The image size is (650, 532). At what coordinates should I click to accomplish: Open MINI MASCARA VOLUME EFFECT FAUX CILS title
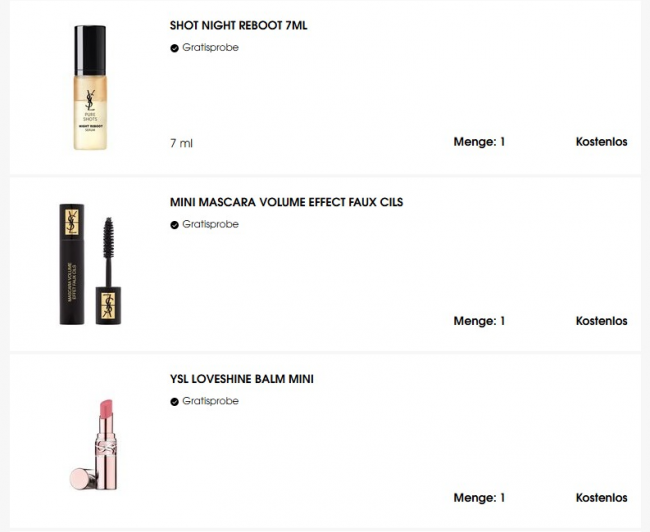coord(286,202)
